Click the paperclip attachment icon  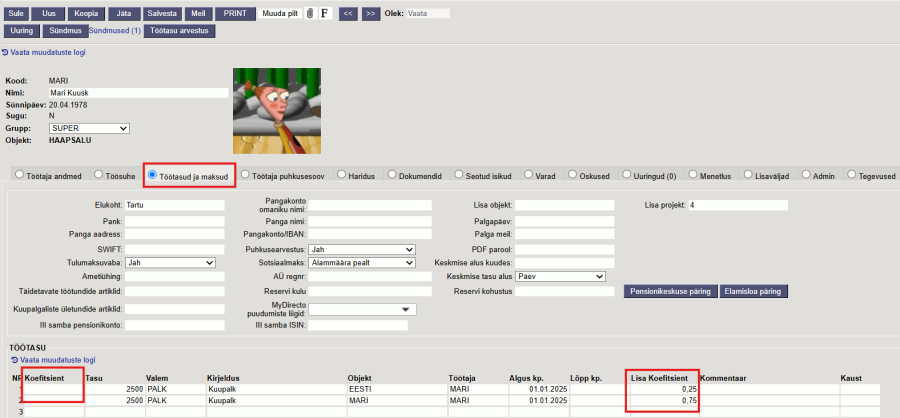[310, 14]
